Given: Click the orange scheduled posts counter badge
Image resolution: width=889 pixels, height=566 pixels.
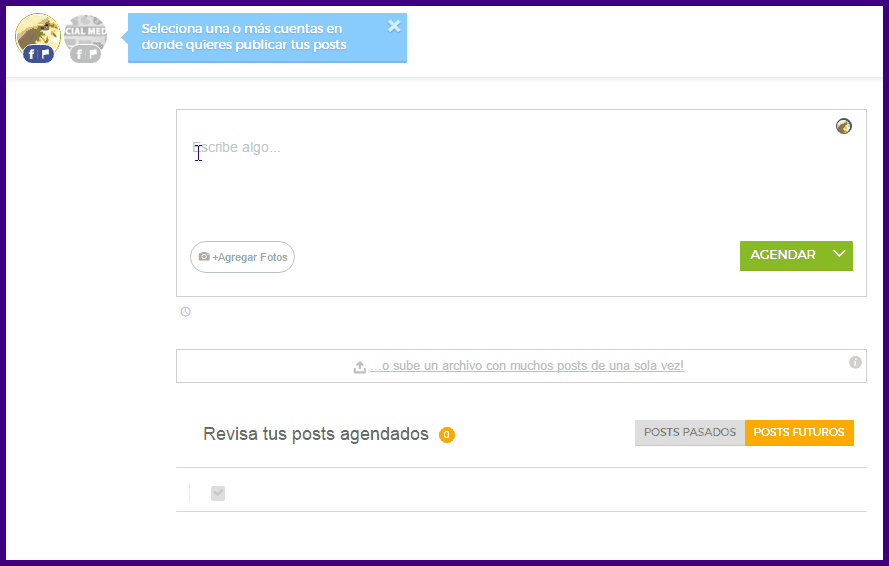Looking at the screenshot, I should [x=447, y=435].
